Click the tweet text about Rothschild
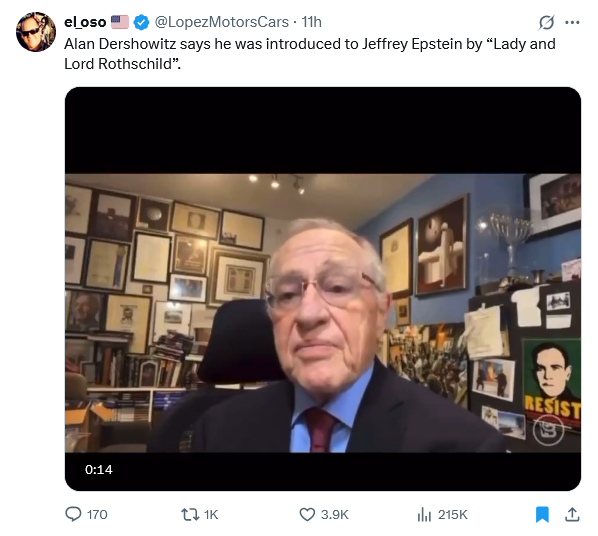 [x=309, y=54]
